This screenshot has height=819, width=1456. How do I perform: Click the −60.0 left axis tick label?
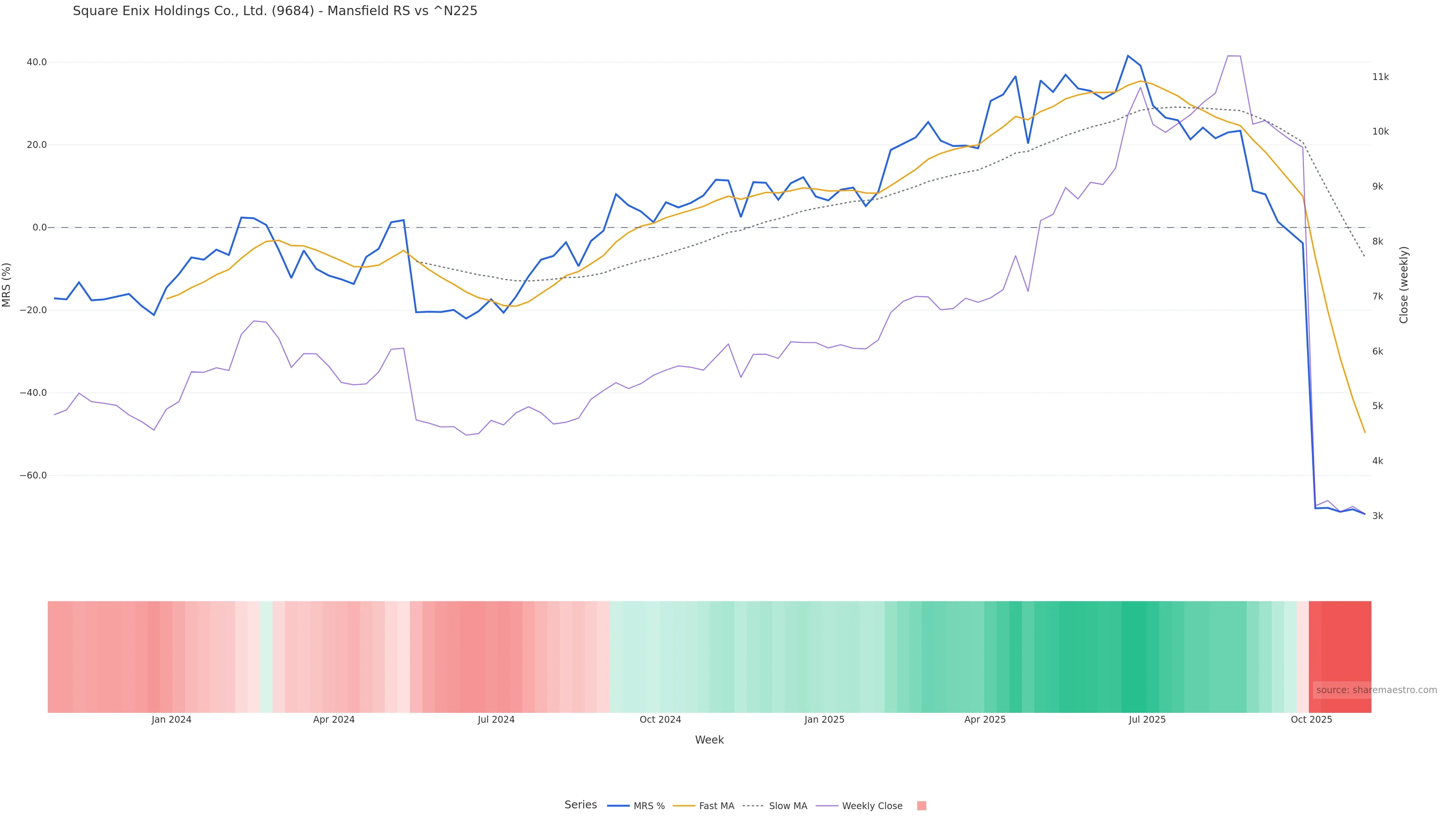pos(33,475)
